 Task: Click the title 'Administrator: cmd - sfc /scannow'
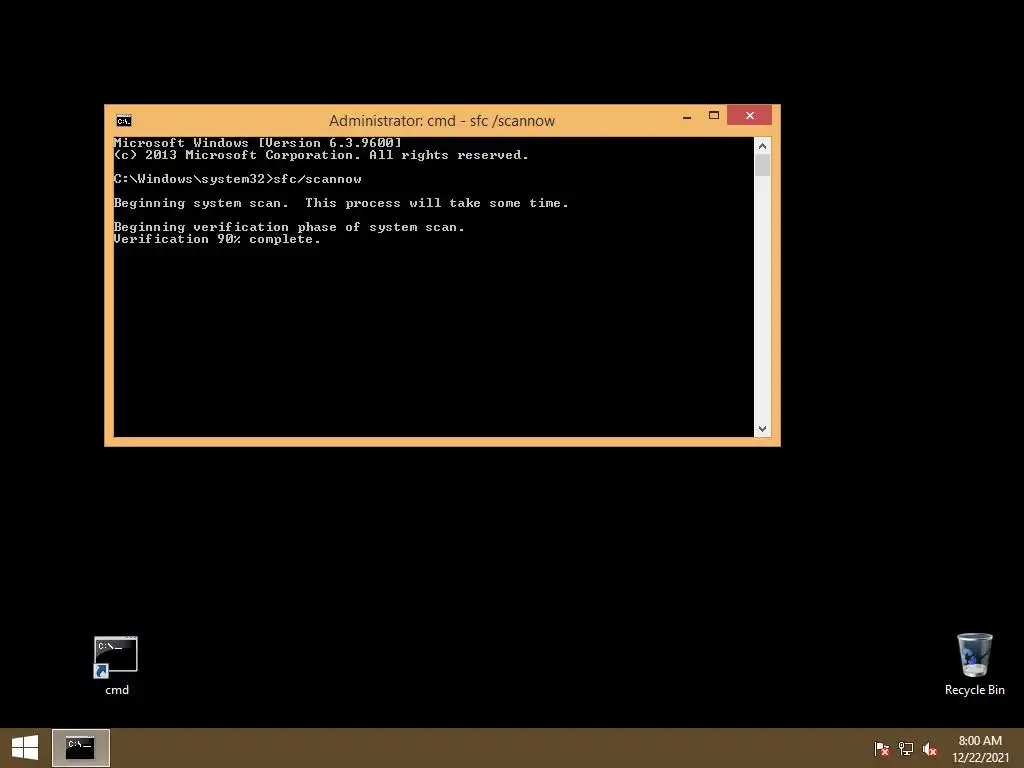[442, 121]
